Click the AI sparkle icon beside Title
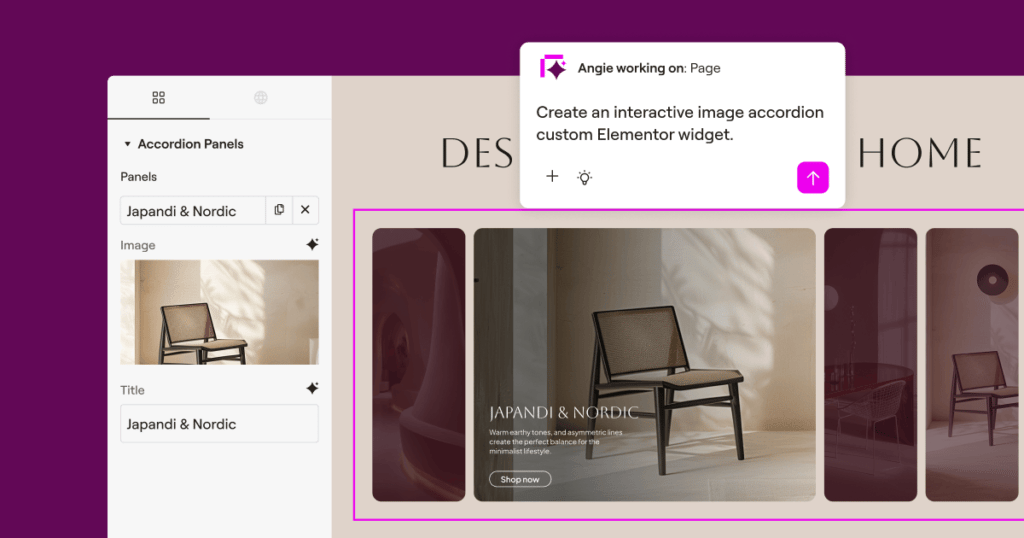 pos(312,389)
